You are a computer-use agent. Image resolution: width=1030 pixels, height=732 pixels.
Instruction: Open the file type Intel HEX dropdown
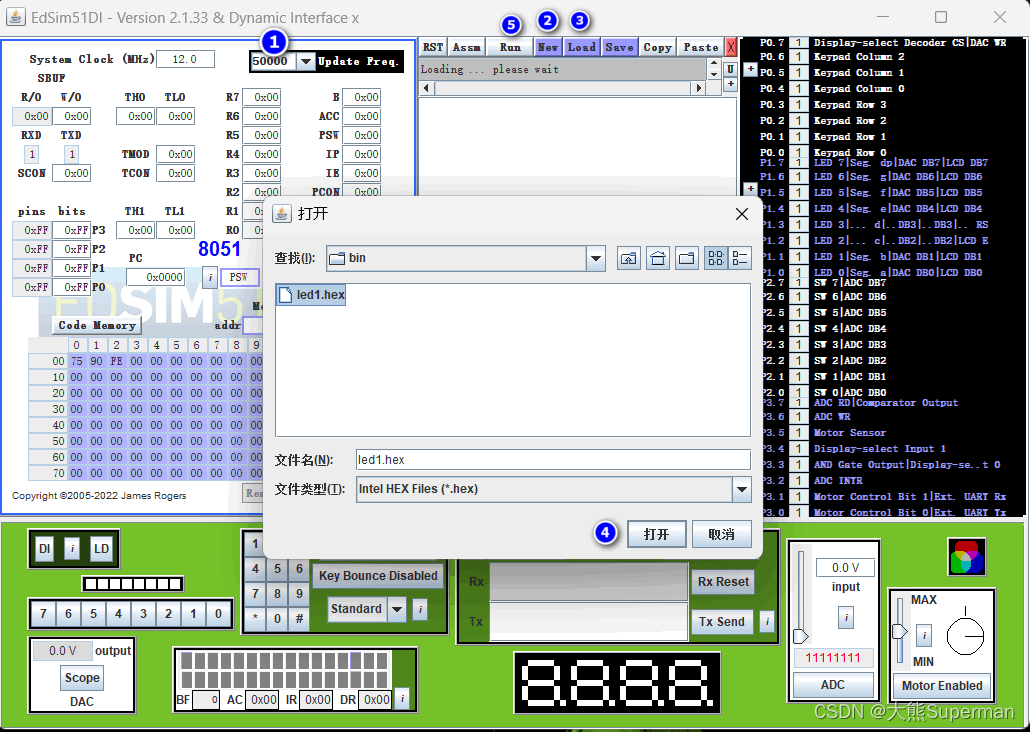(x=742, y=489)
